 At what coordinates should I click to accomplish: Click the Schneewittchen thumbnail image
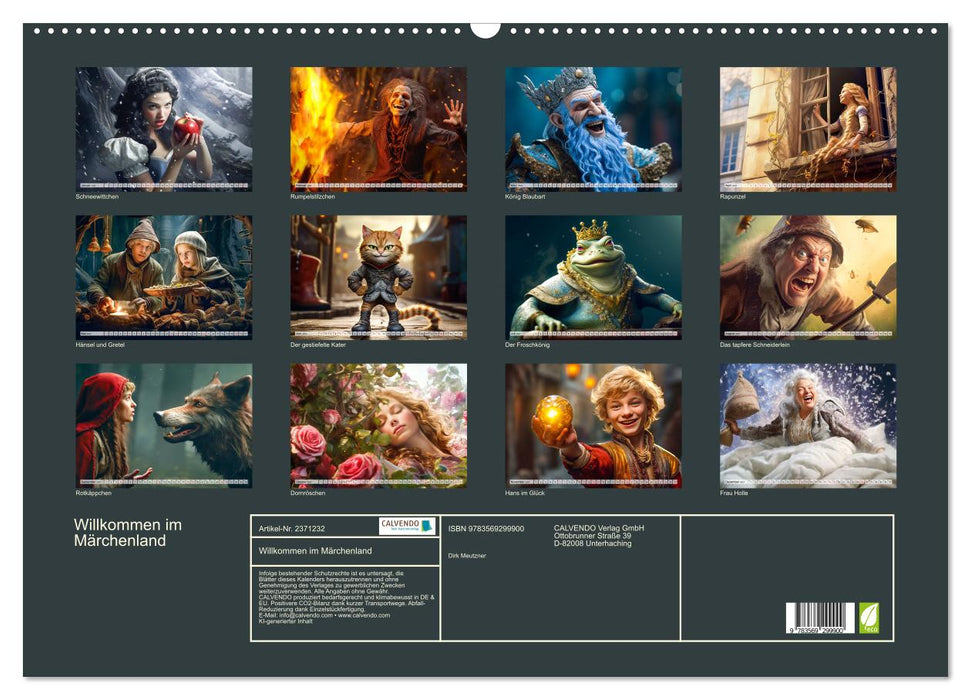pos(164,129)
